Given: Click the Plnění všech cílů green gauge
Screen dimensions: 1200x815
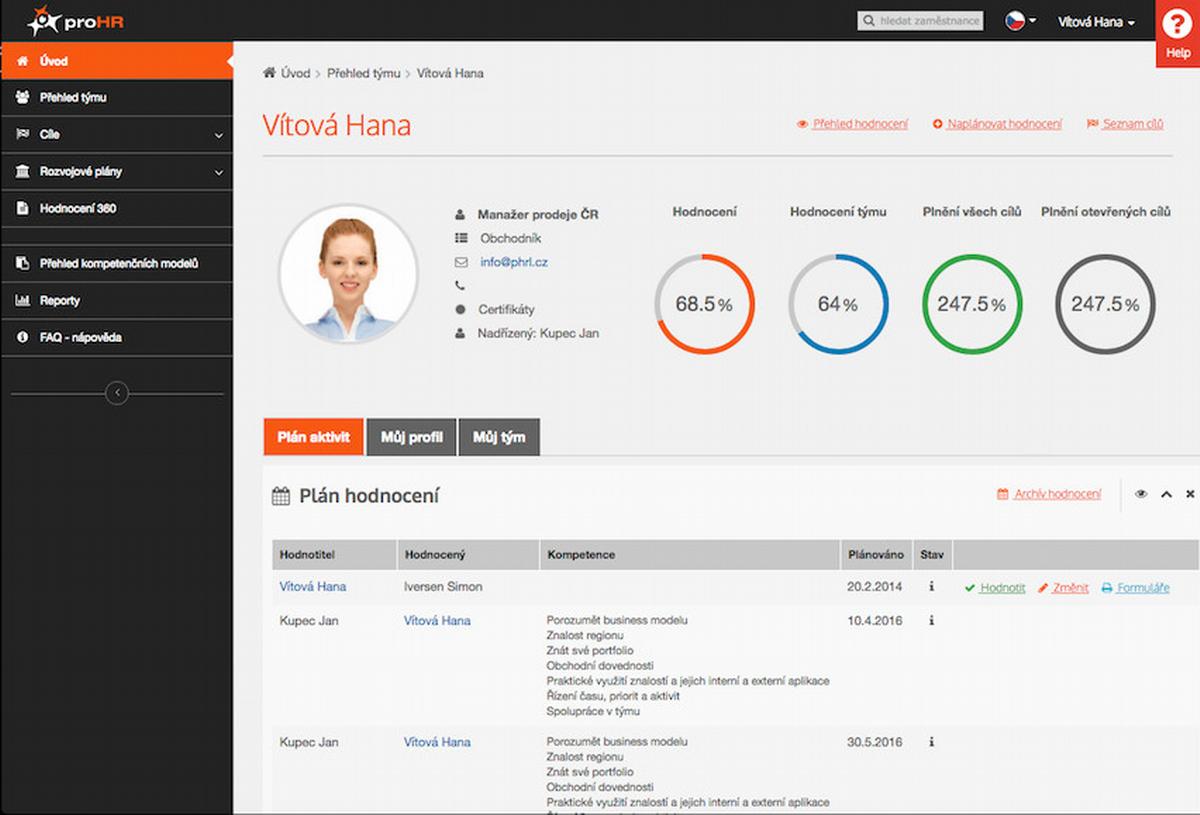Looking at the screenshot, I should 972,304.
